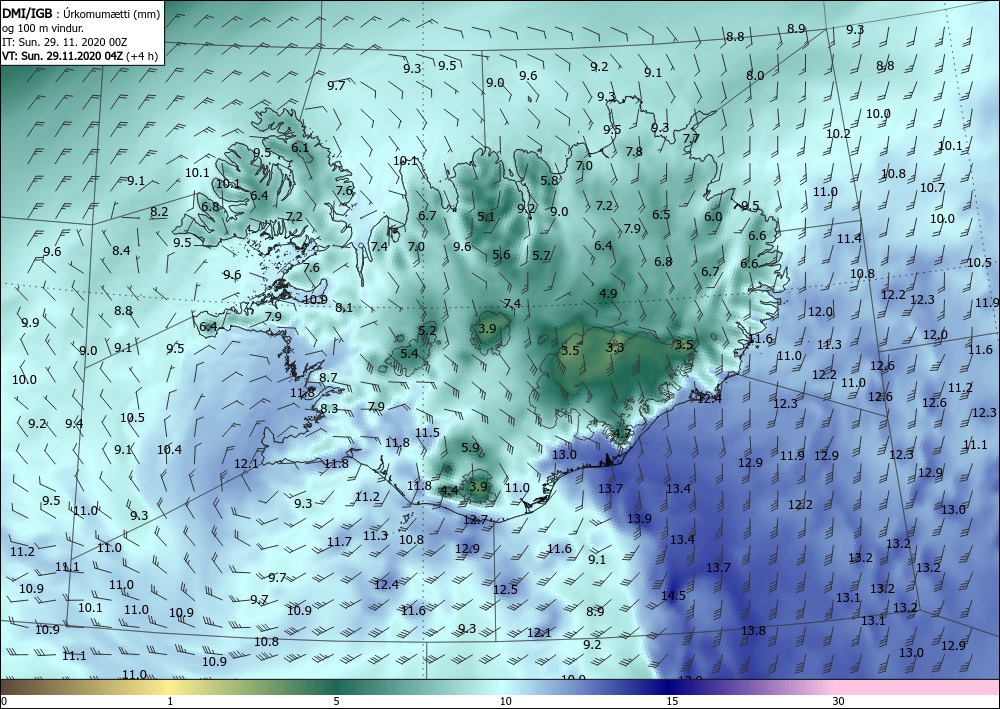Click the map value '6.5'
Screen dimensions: 1000x709
tap(661, 214)
